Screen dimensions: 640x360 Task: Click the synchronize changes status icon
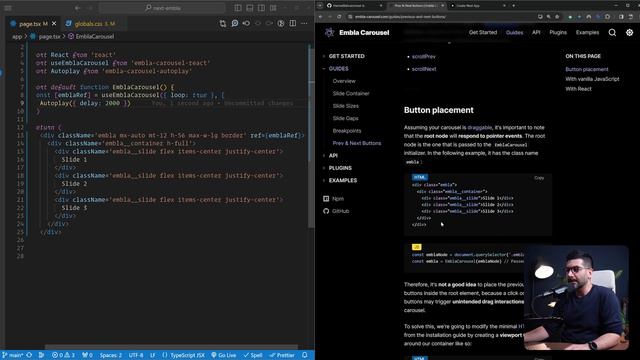[29, 355]
